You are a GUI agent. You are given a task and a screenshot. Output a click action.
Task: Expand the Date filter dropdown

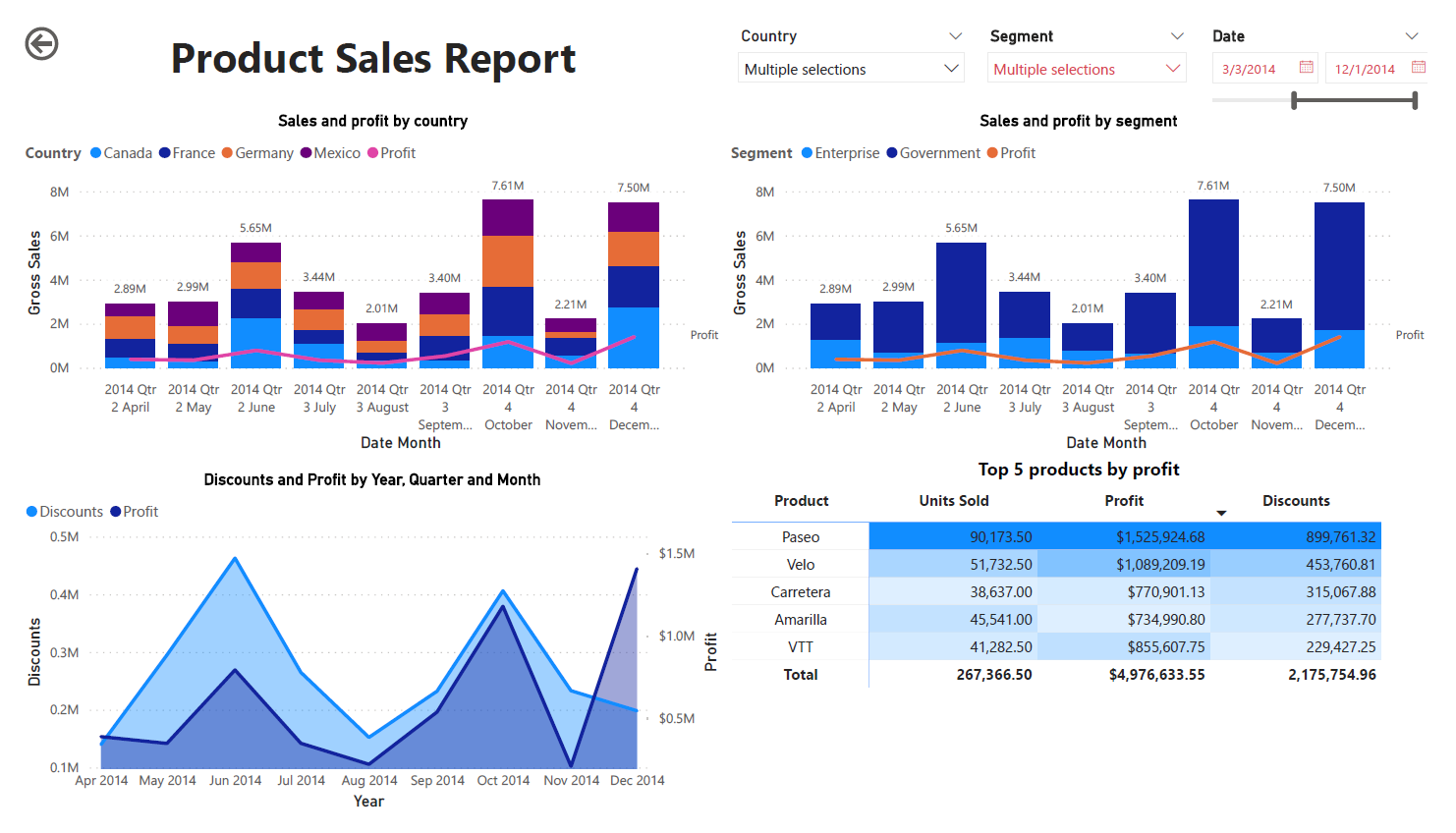tap(1412, 35)
